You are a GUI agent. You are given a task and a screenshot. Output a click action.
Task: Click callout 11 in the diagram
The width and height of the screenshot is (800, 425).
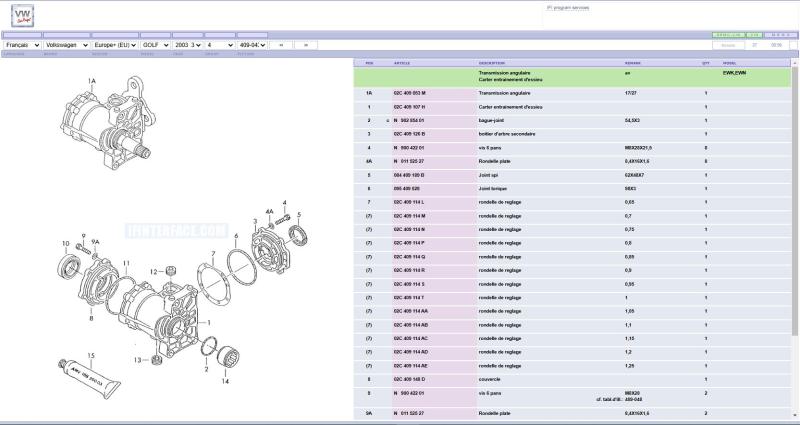pyautogui.click(x=126, y=263)
